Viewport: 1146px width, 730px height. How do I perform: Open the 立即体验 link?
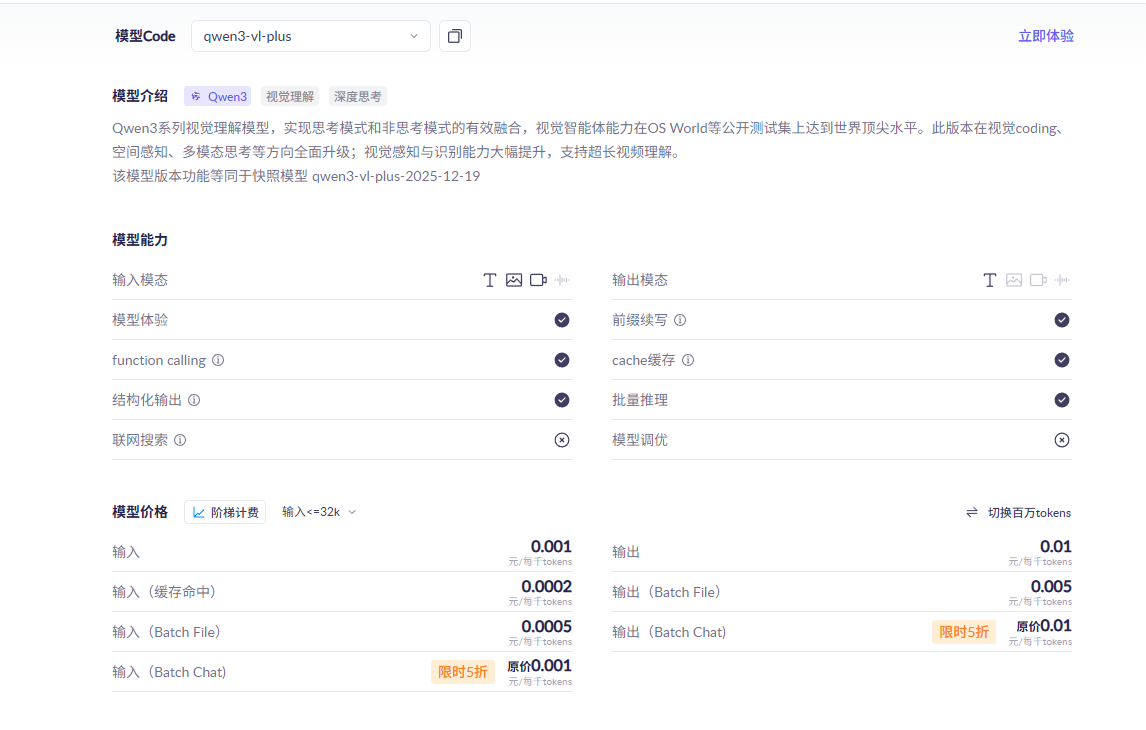click(x=1046, y=36)
